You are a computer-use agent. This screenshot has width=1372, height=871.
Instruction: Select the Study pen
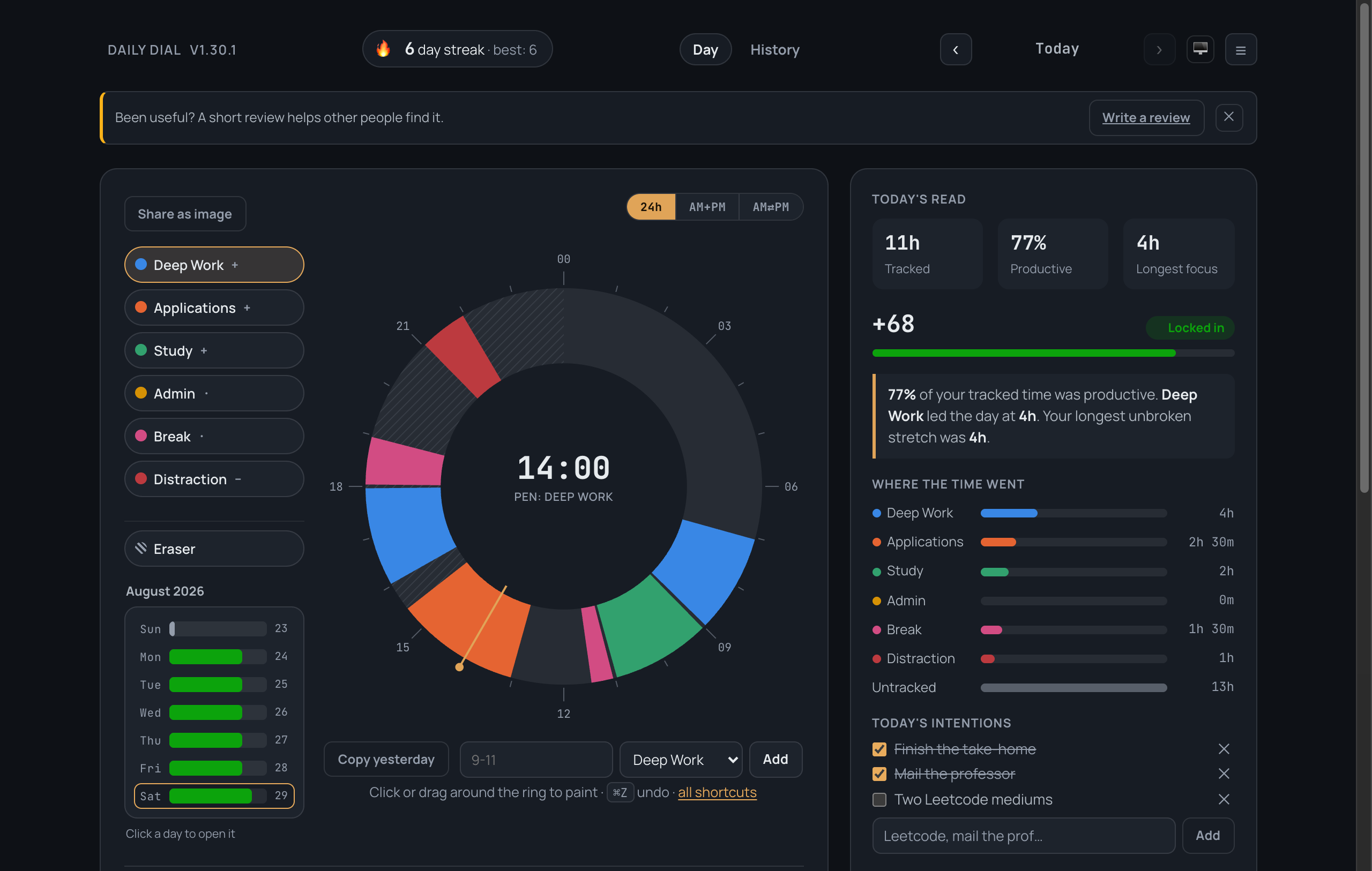pos(214,350)
